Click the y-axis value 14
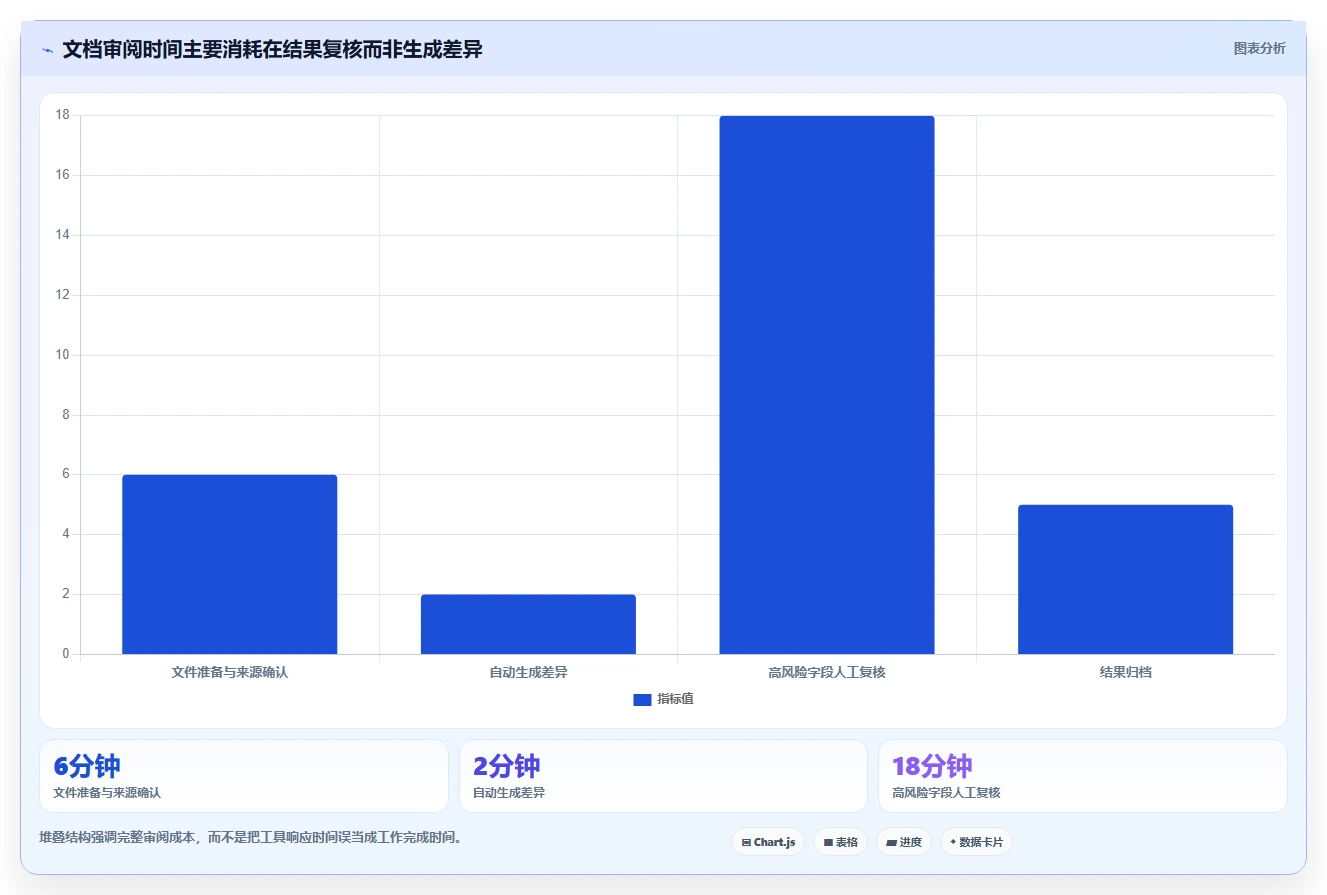The width and height of the screenshot is (1327, 895). click(63, 235)
